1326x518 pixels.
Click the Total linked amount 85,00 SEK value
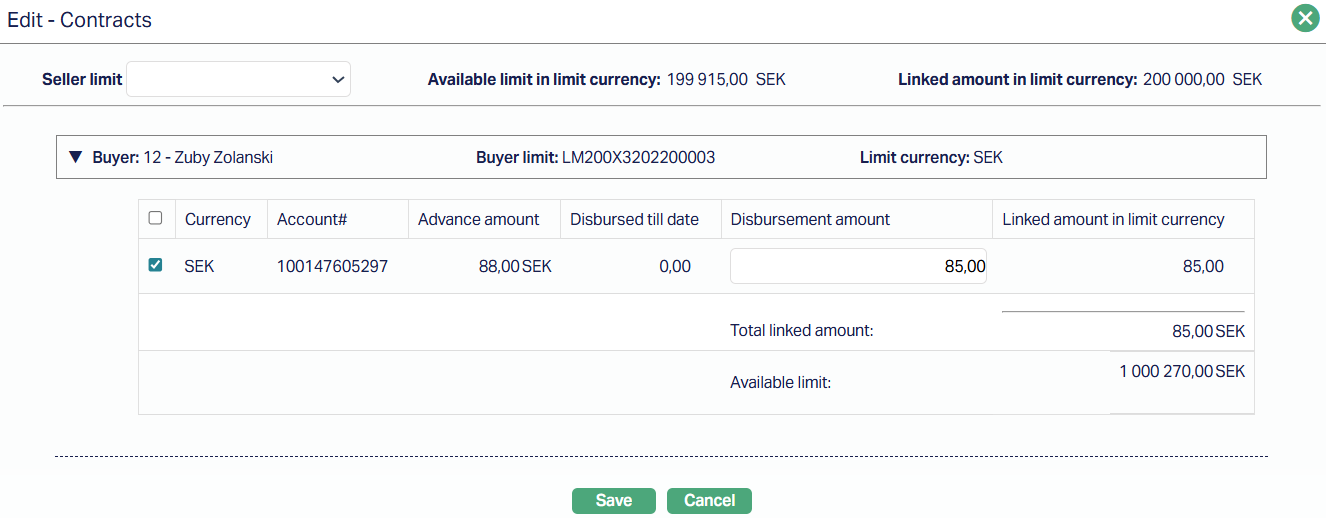click(1208, 331)
